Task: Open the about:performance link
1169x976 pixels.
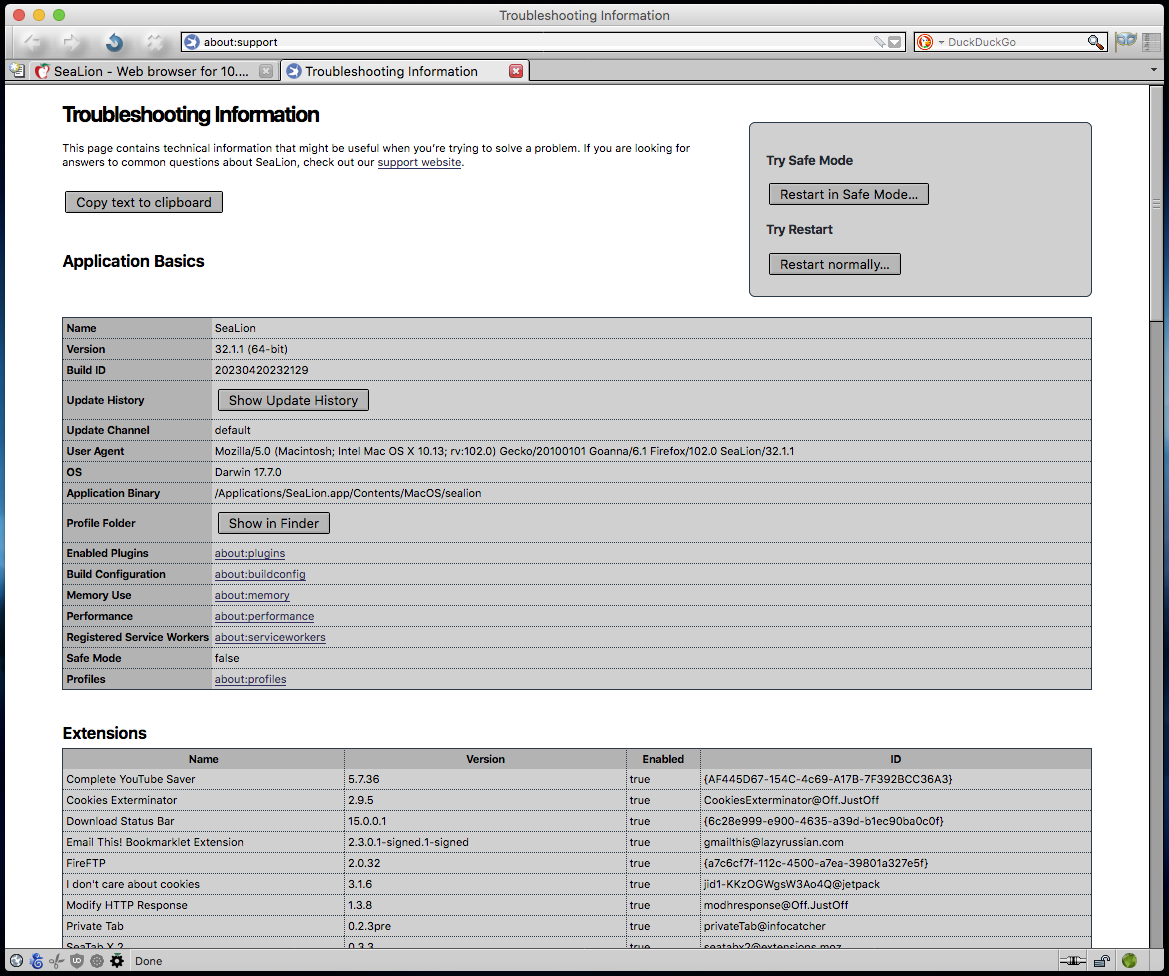Action: (264, 616)
